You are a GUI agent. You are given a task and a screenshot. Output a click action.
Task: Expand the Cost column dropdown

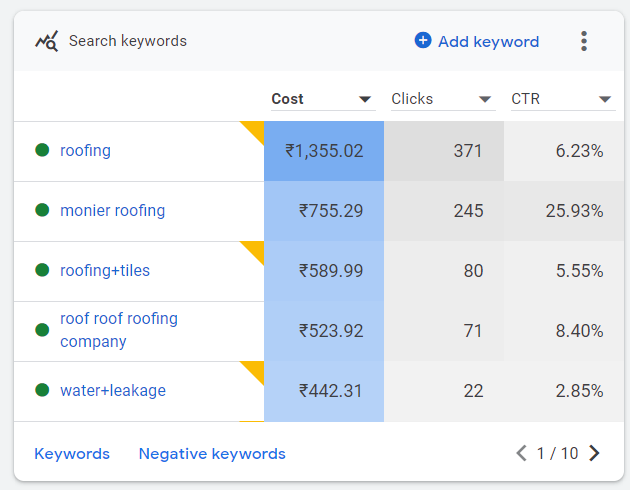pyautogui.click(x=365, y=99)
